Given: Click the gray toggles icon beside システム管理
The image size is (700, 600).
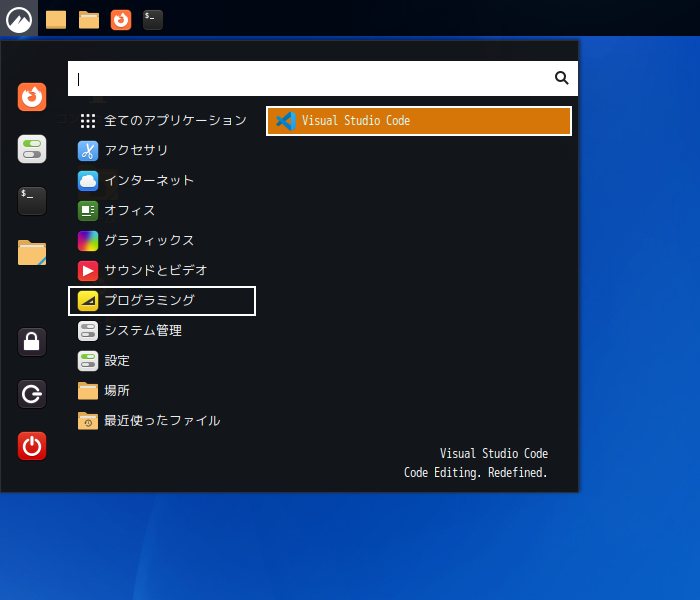Looking at the screenshot, I should point(88,331).
